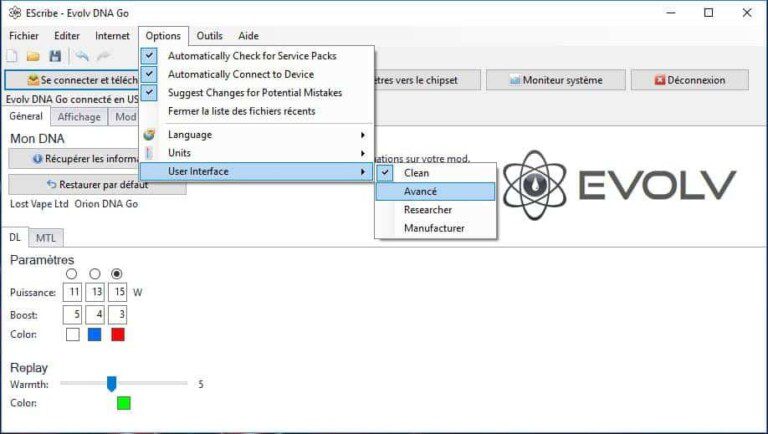Choose the Manufacturer interface option
The width and height of the screenshot is (768, 434).
pos(435,228)
